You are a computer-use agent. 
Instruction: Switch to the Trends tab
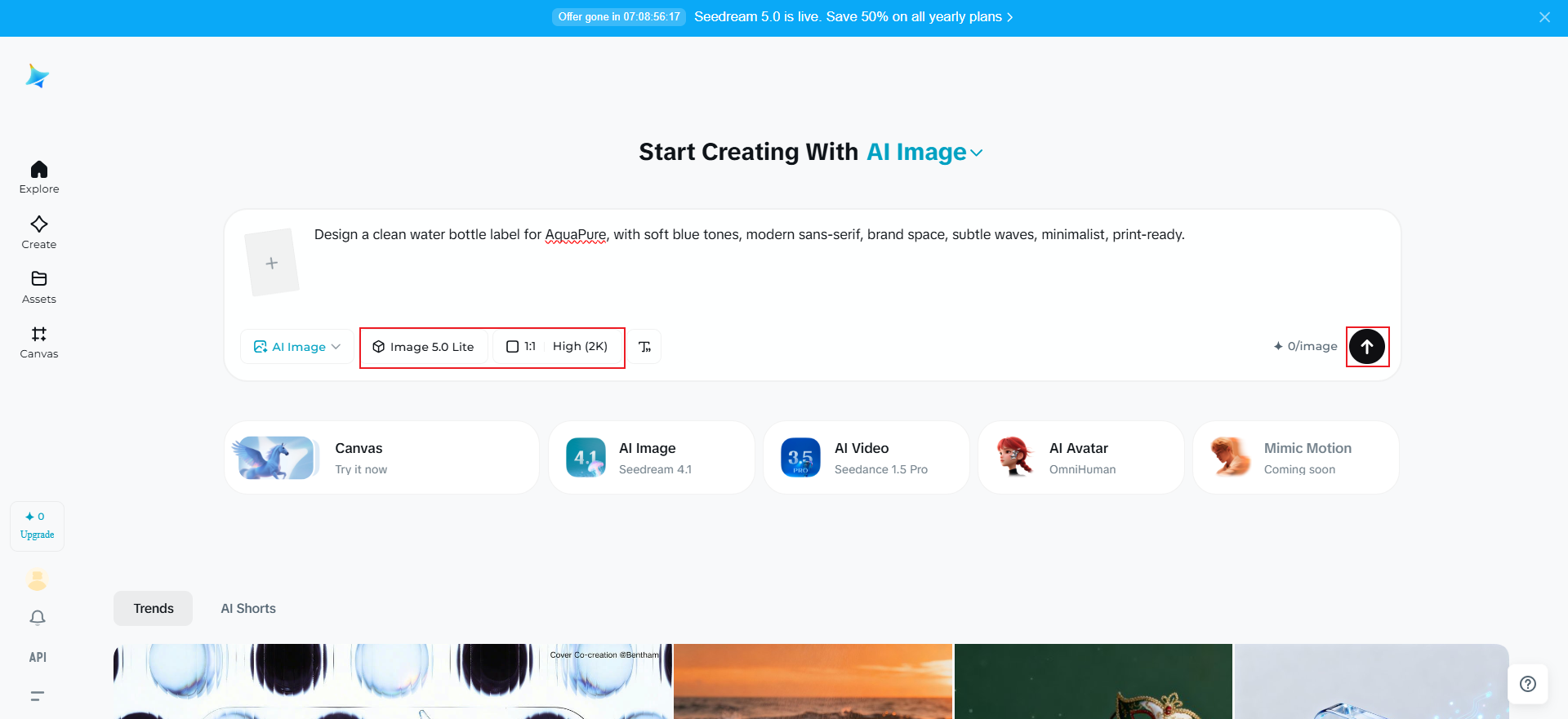[154, 609]
